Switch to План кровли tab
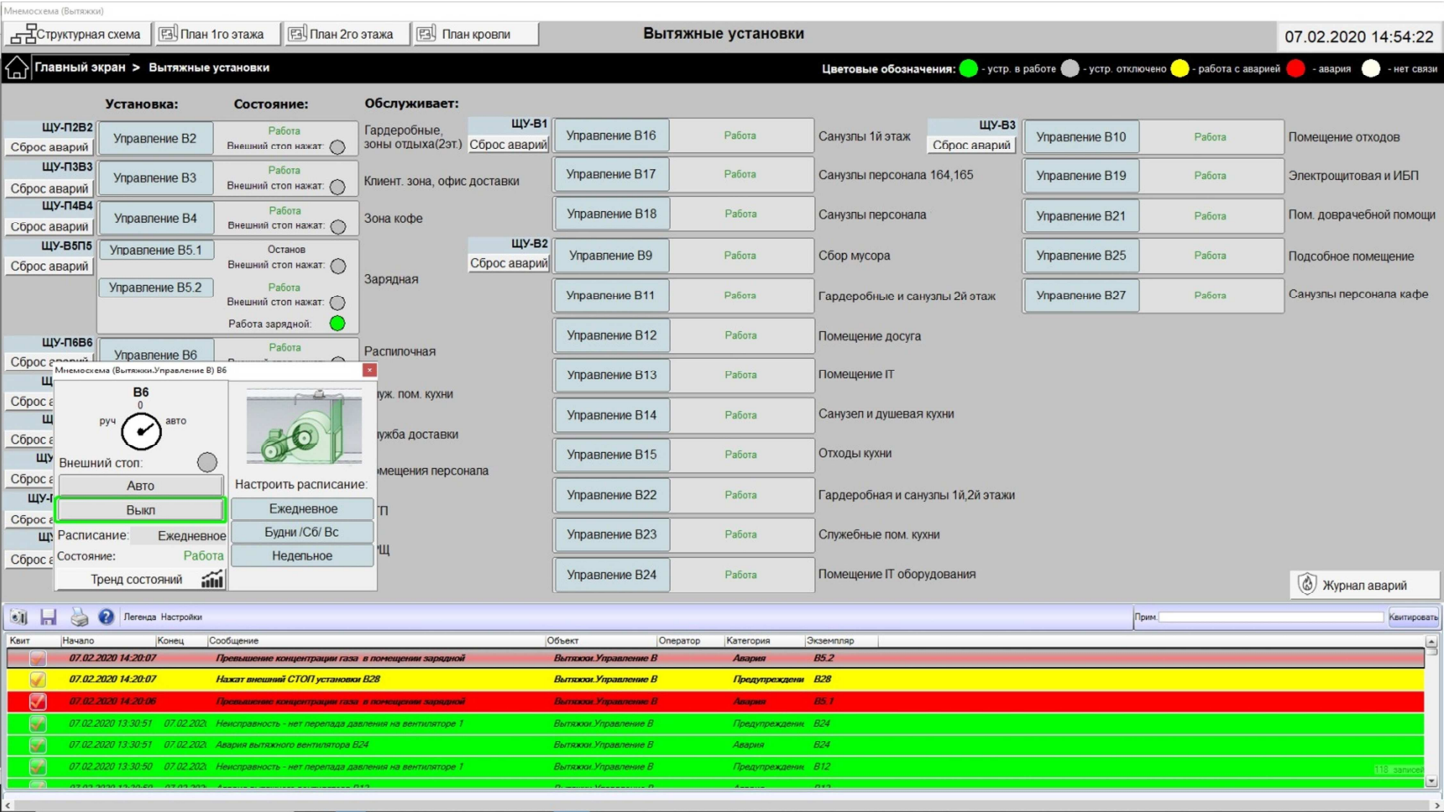1445x812 pixels. click(x=475, y=34)
